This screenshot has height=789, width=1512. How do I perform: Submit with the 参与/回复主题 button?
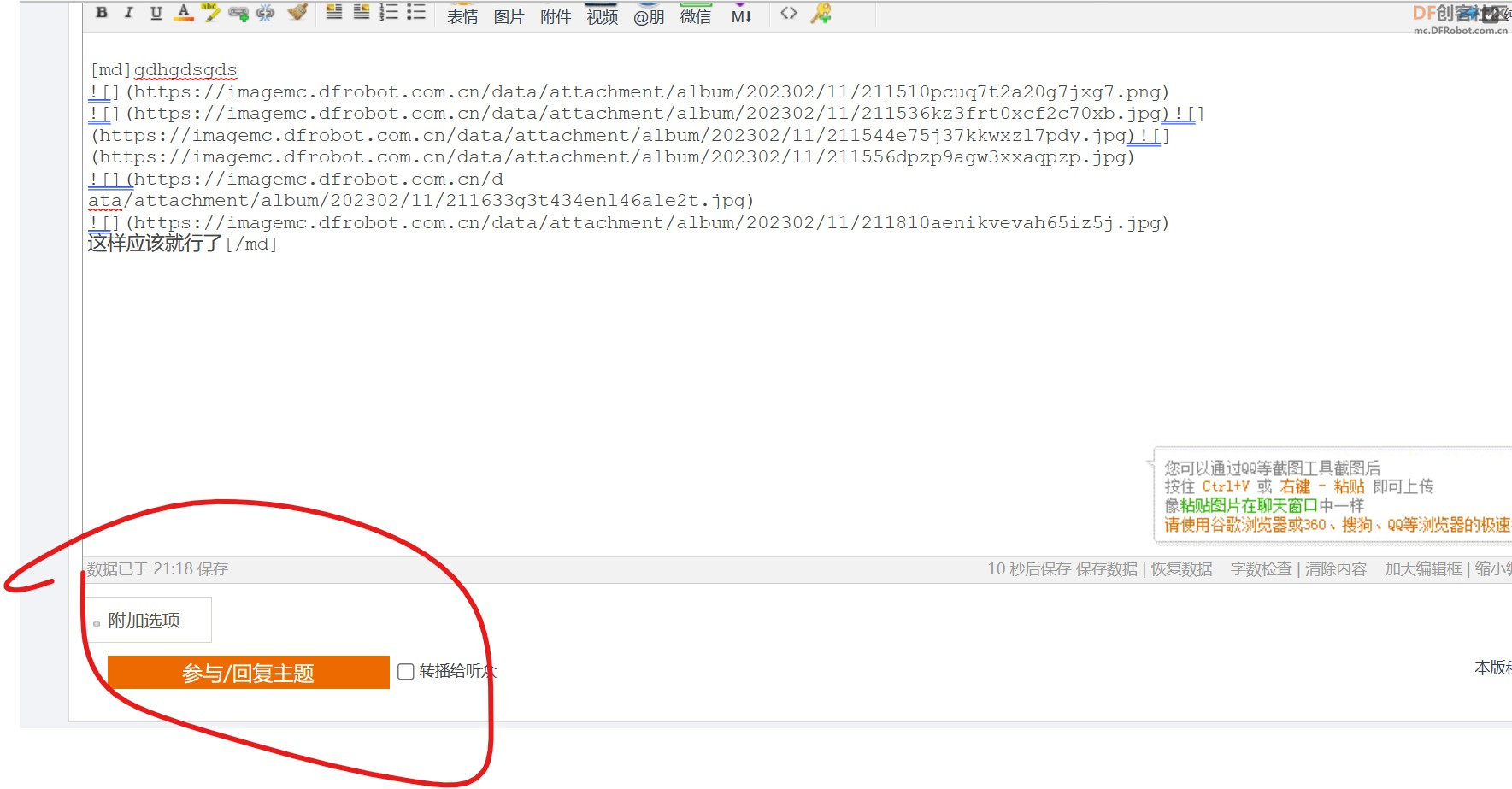point(248,673)
